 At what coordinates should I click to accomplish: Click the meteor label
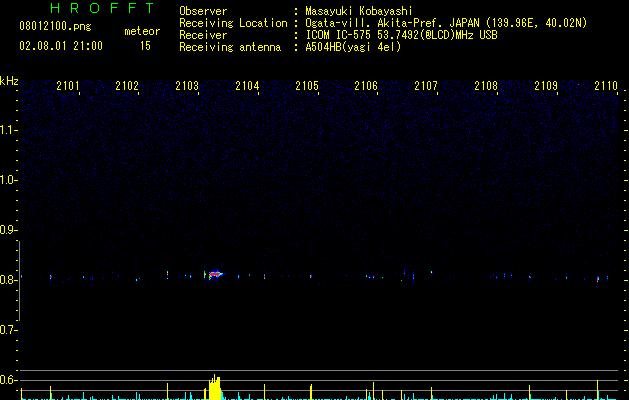[x=142, y=31]
